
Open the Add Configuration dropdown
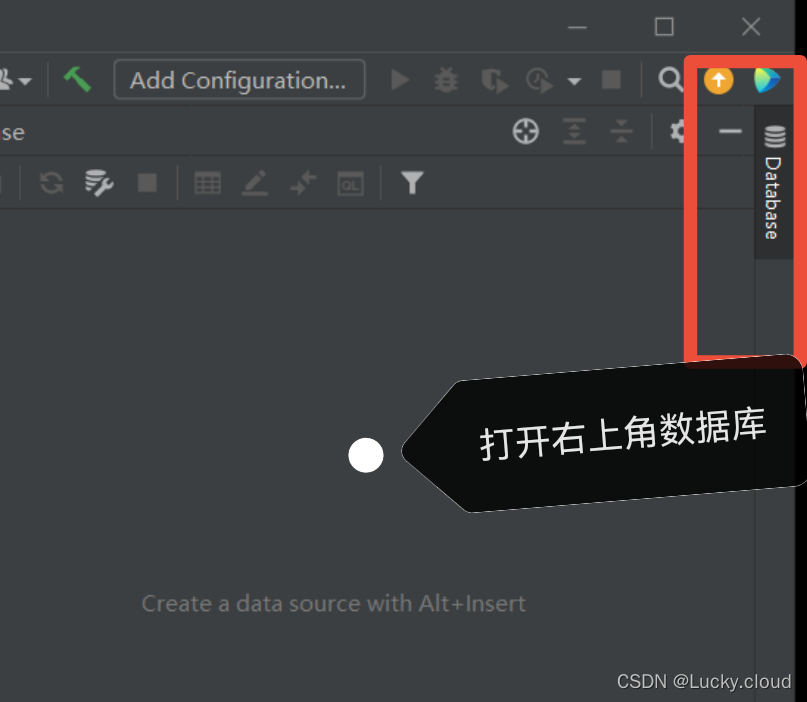[x=239, y=80]
